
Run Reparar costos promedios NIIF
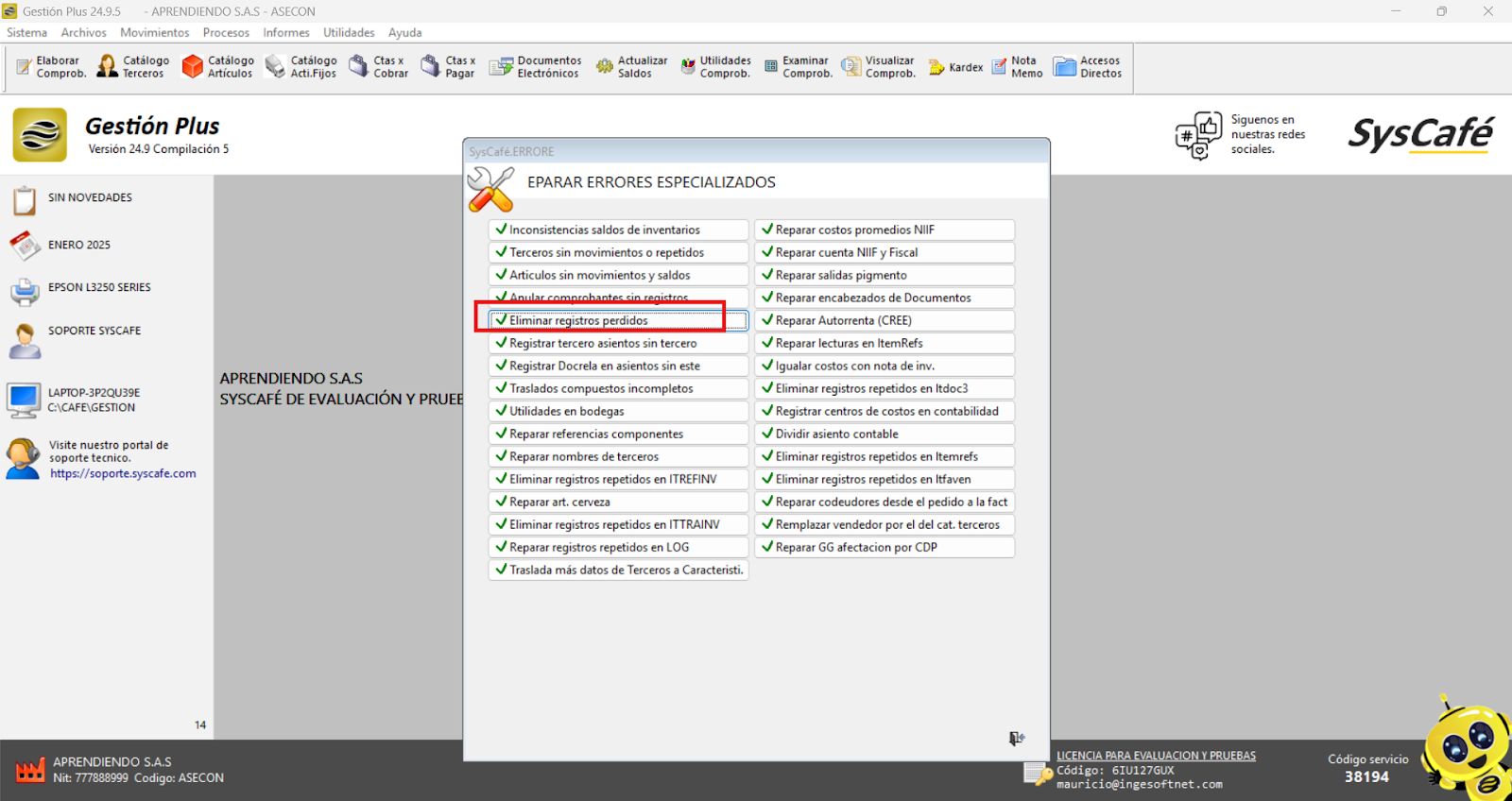point(884,230)
